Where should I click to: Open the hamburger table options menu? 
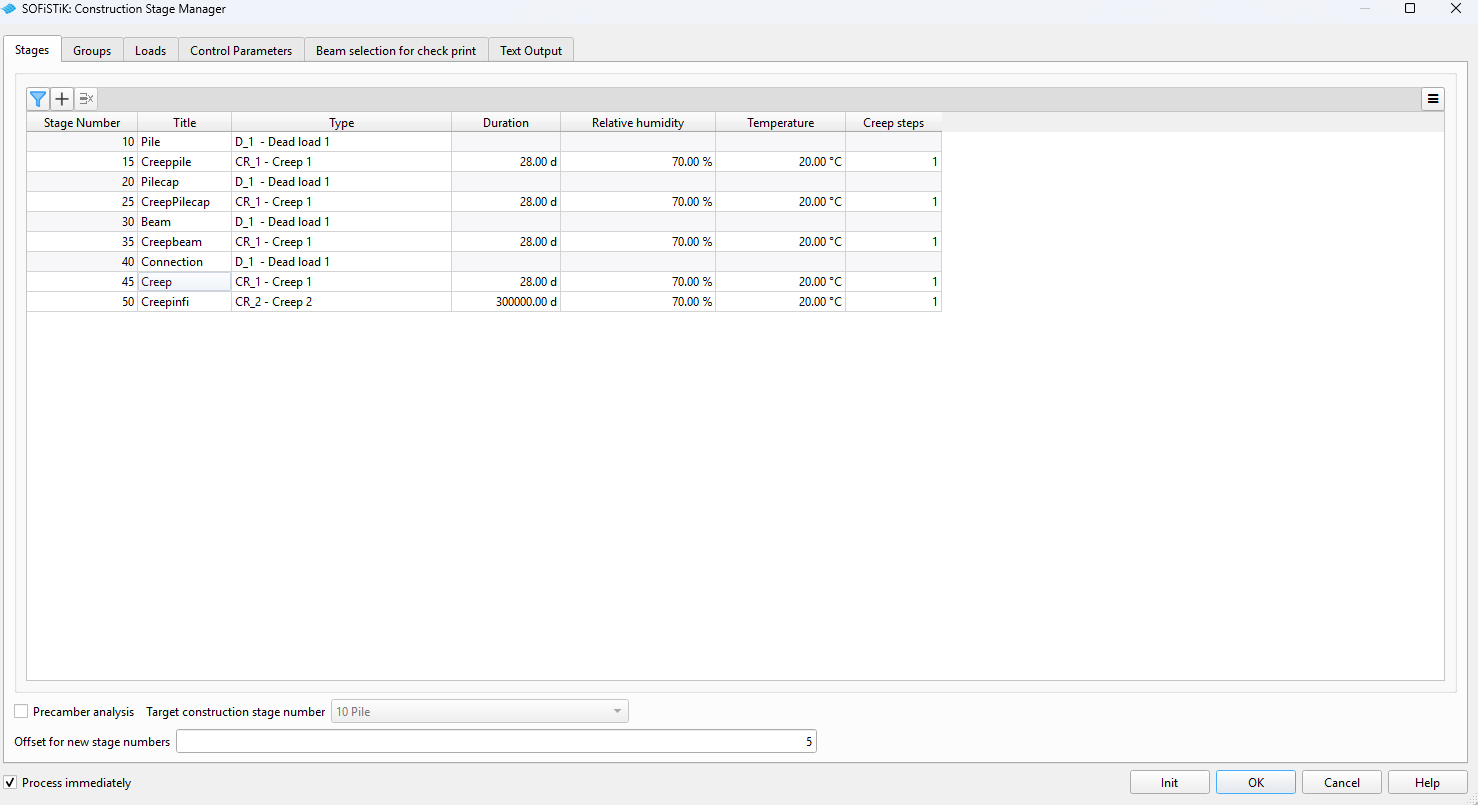(1433, 99)
